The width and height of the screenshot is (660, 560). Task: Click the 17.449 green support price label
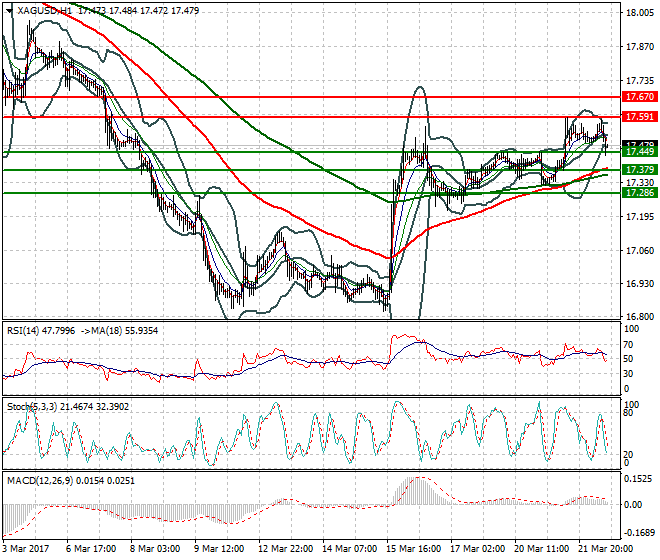click(x=639, y=152)
